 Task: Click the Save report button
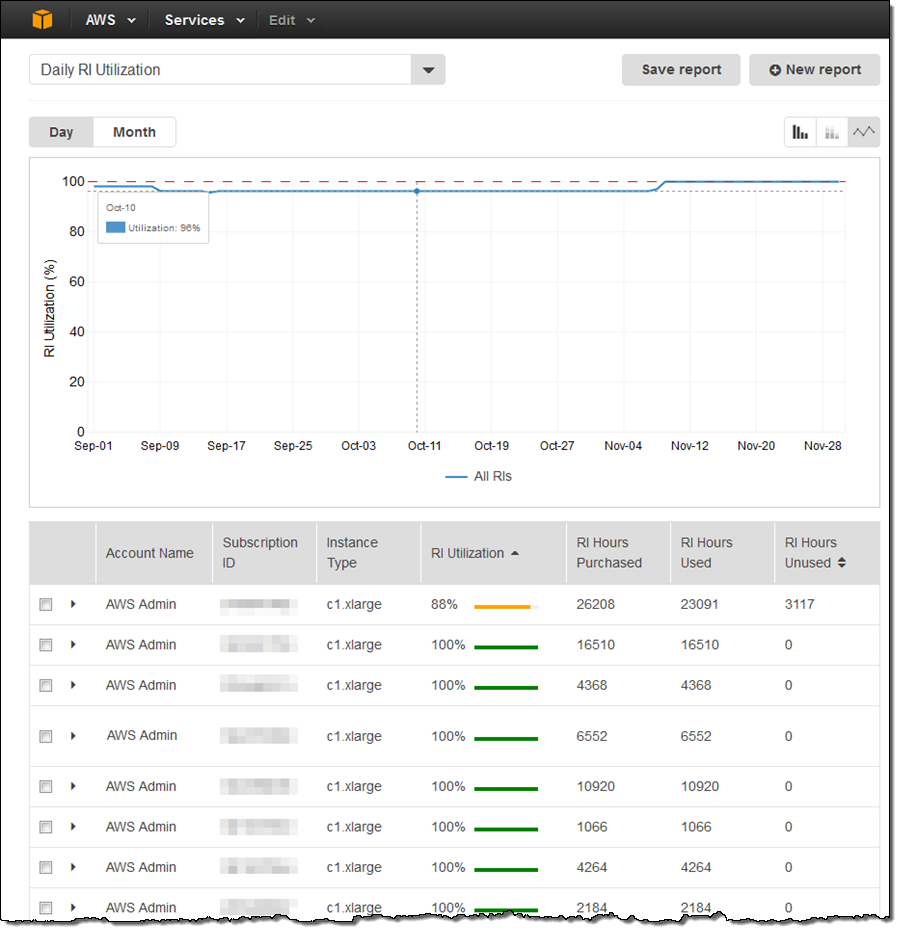coord(681,69)
